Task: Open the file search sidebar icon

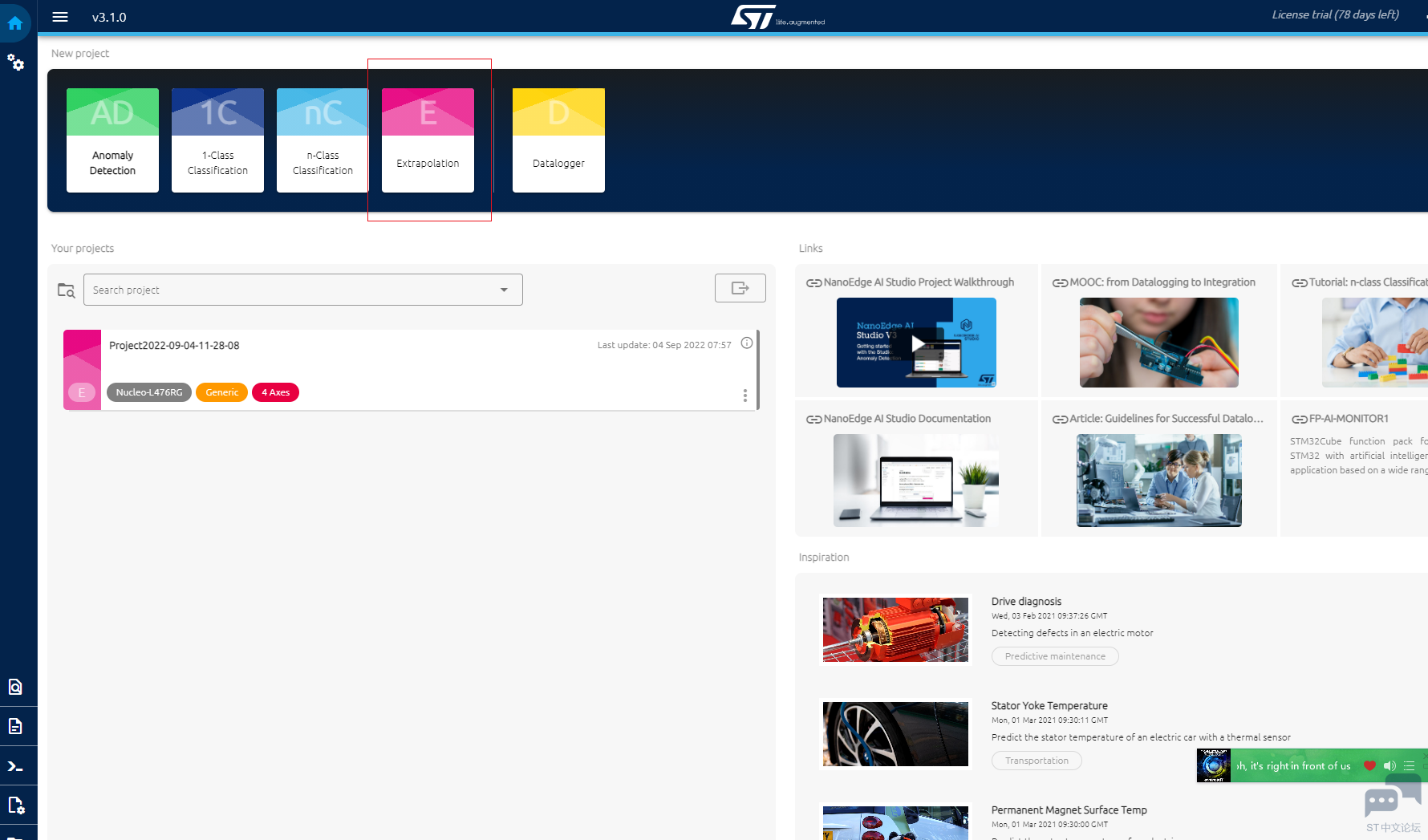Action: coord(15,687)
